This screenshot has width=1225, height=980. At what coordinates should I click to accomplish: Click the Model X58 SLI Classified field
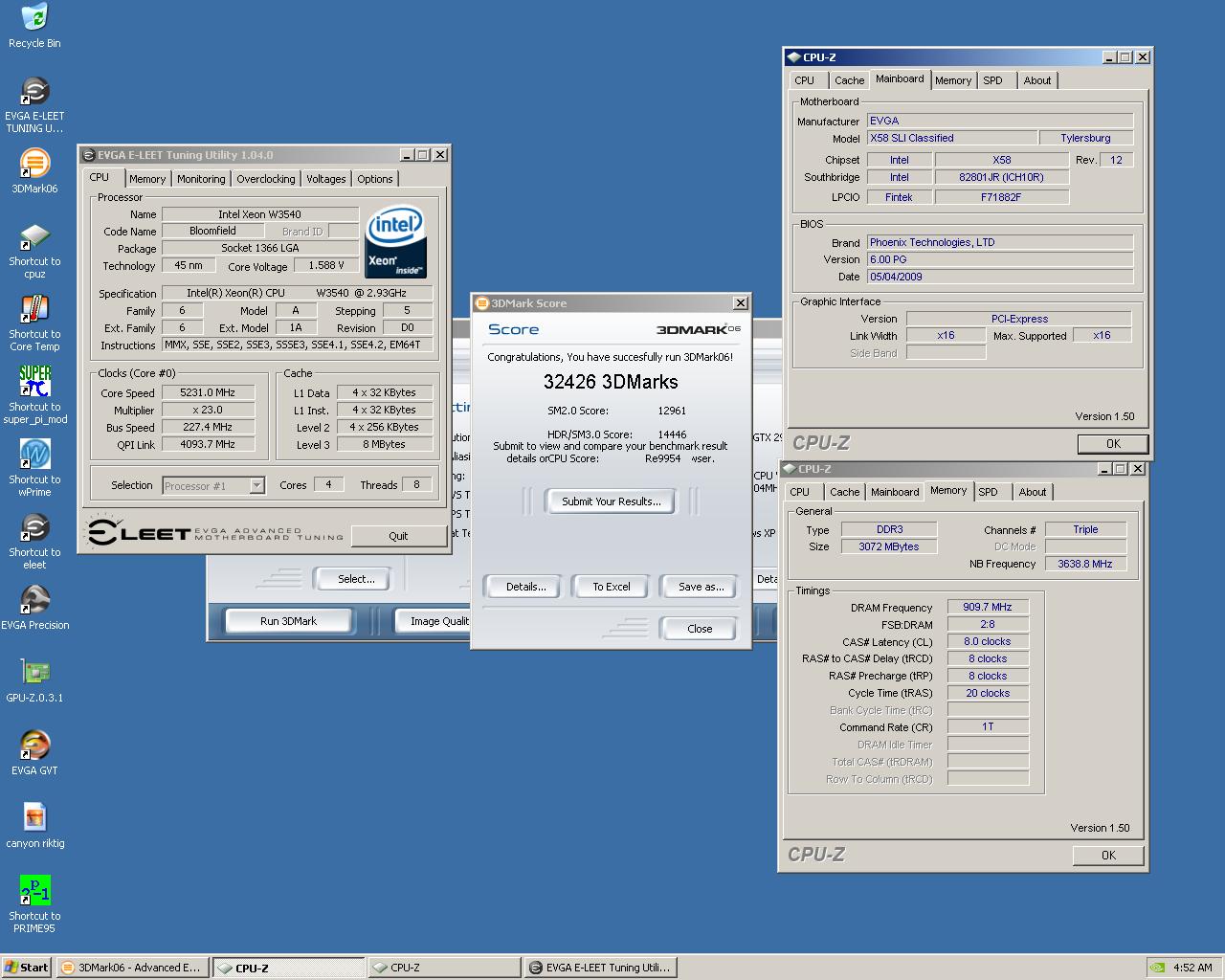click(x=951, y=138)
